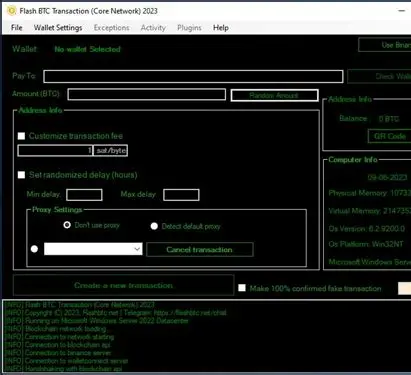Click the 09-06-2023 date text

387,177
